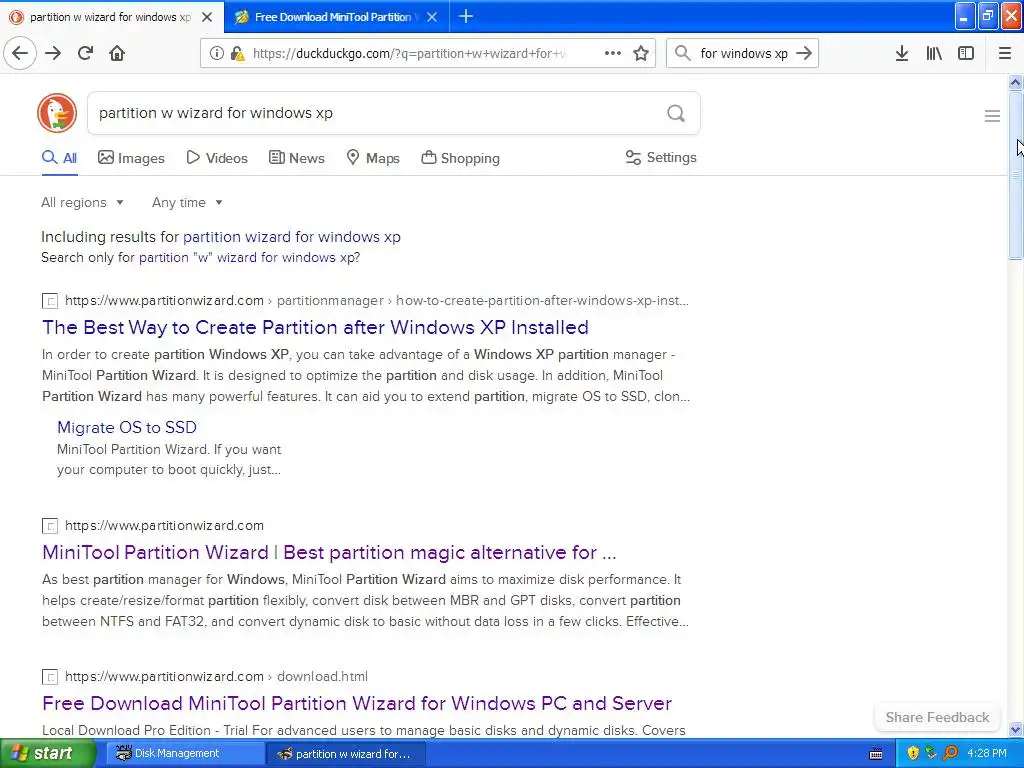1024x768 pixels.
Task: Go back with the browser Back arrow
Action: [x=20, y=53]
